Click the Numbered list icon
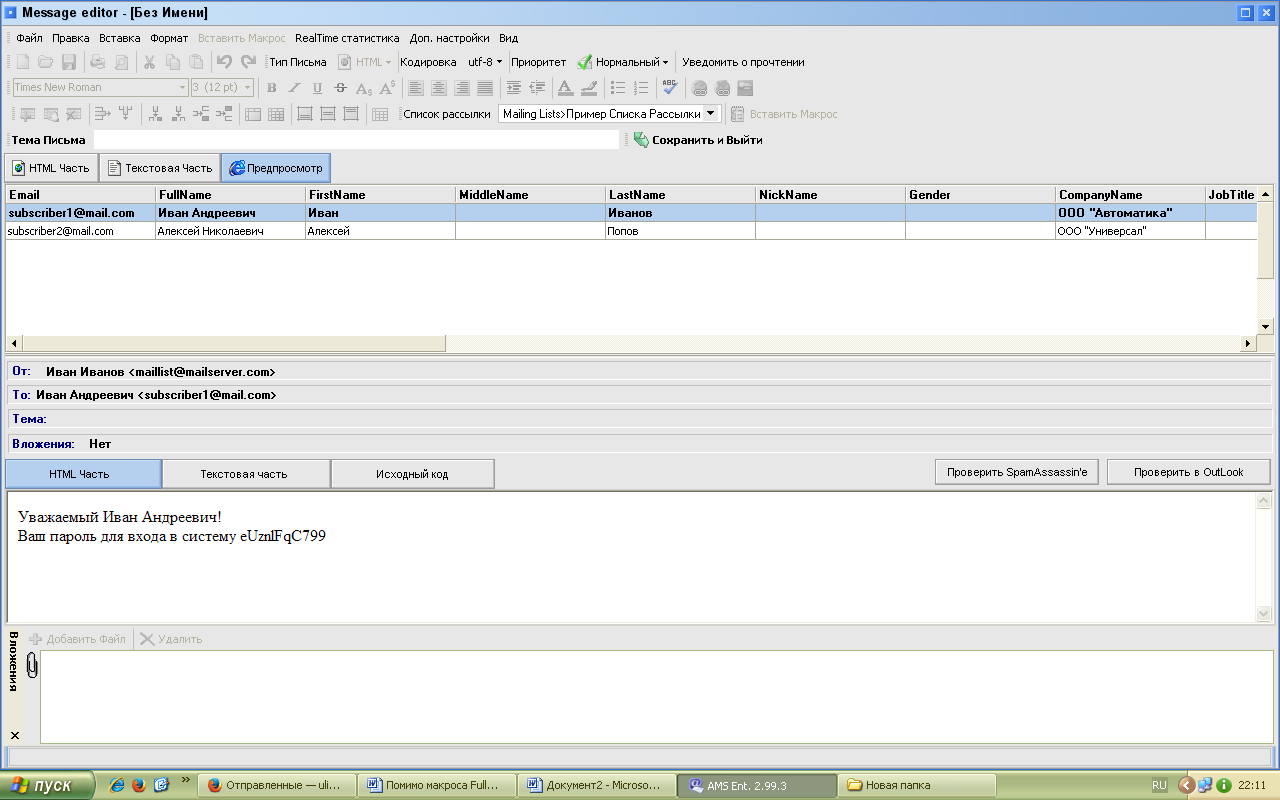Image resolution: width=1280 pixels, height=800 pixels. [642, 88]
